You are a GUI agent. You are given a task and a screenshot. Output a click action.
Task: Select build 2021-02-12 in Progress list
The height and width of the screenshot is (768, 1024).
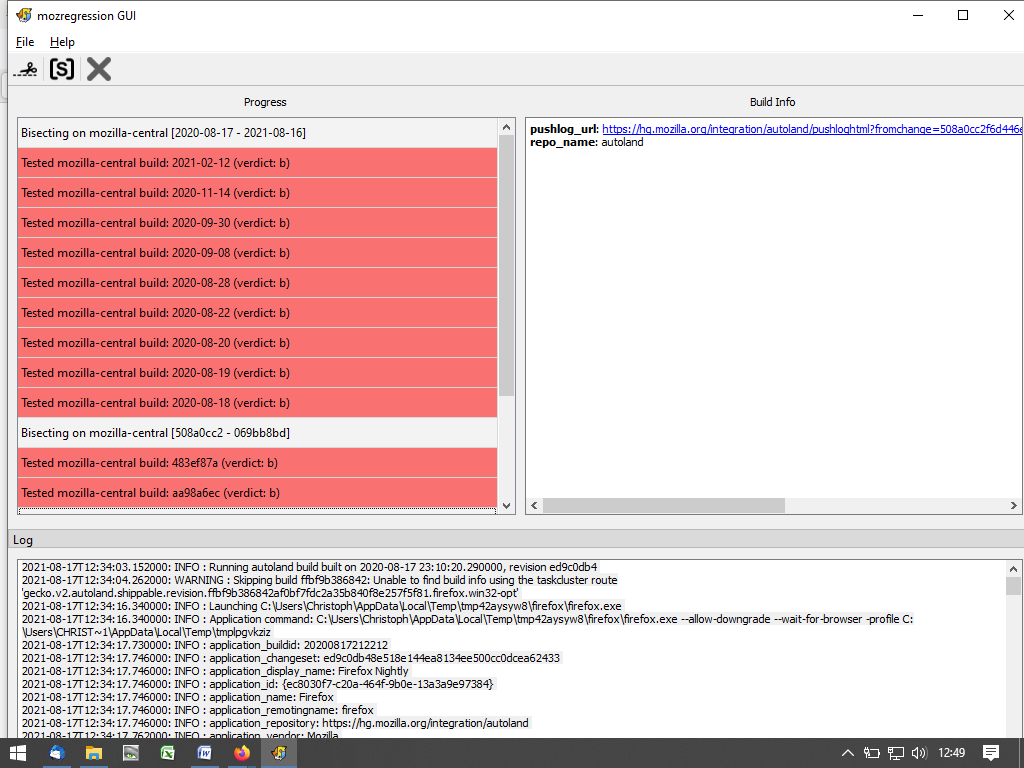(257, 163)
